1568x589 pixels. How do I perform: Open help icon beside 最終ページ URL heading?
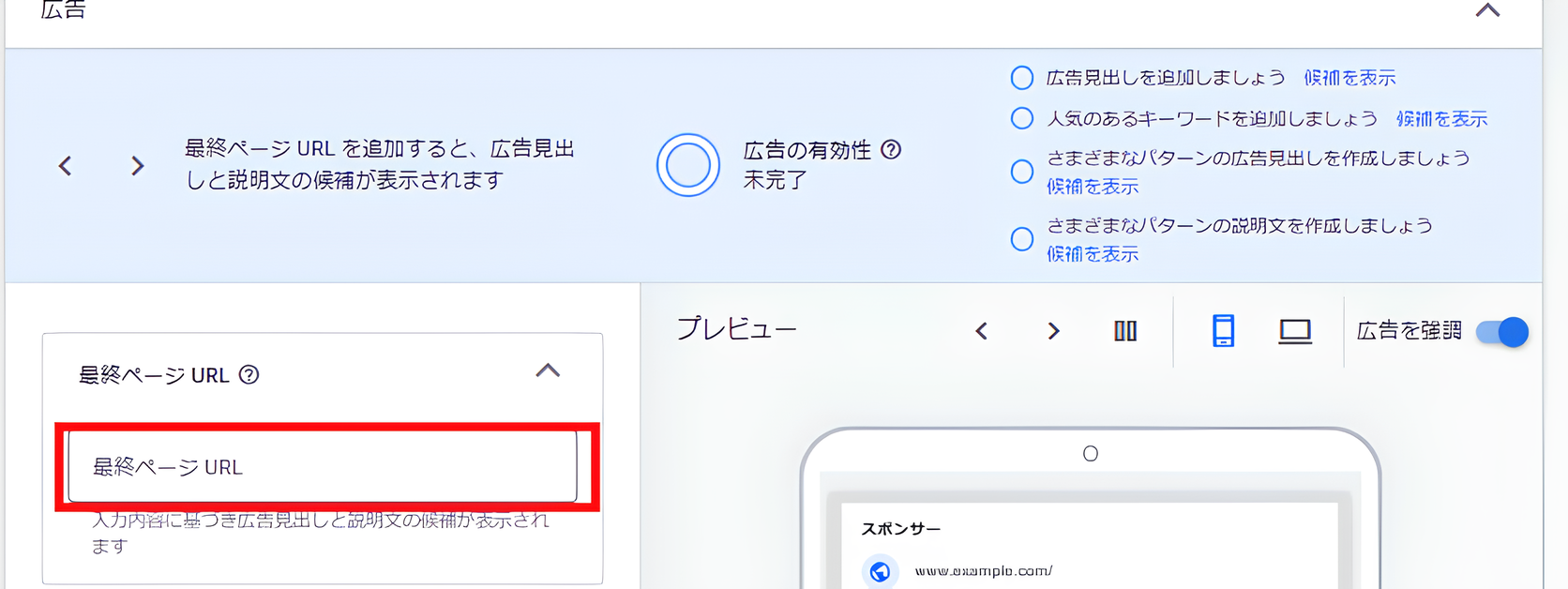pyautogui.click(x=249, y=375)
